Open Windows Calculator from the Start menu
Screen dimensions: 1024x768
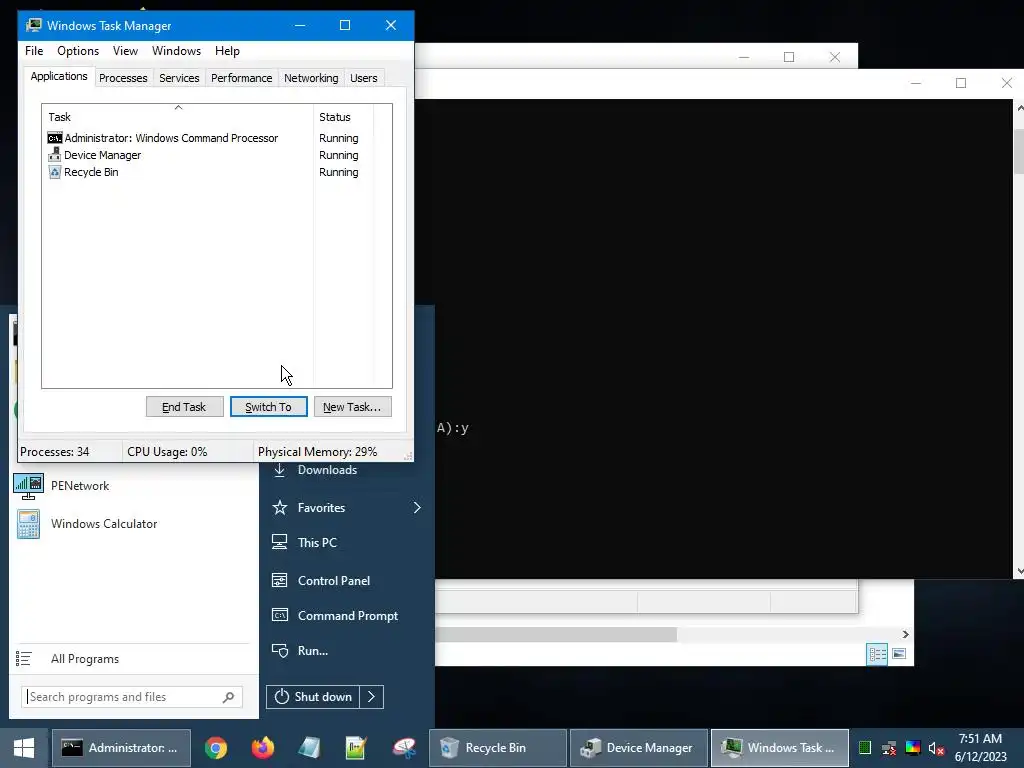tap(134, 524)
